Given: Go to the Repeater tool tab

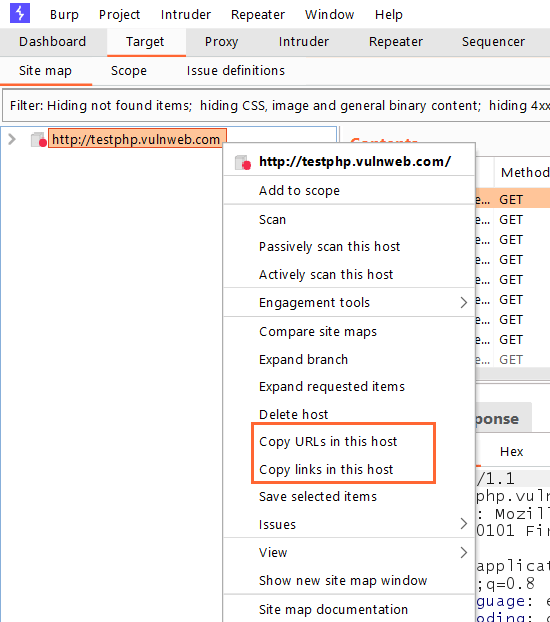Looking at the screenshot, I should point(396,42).
